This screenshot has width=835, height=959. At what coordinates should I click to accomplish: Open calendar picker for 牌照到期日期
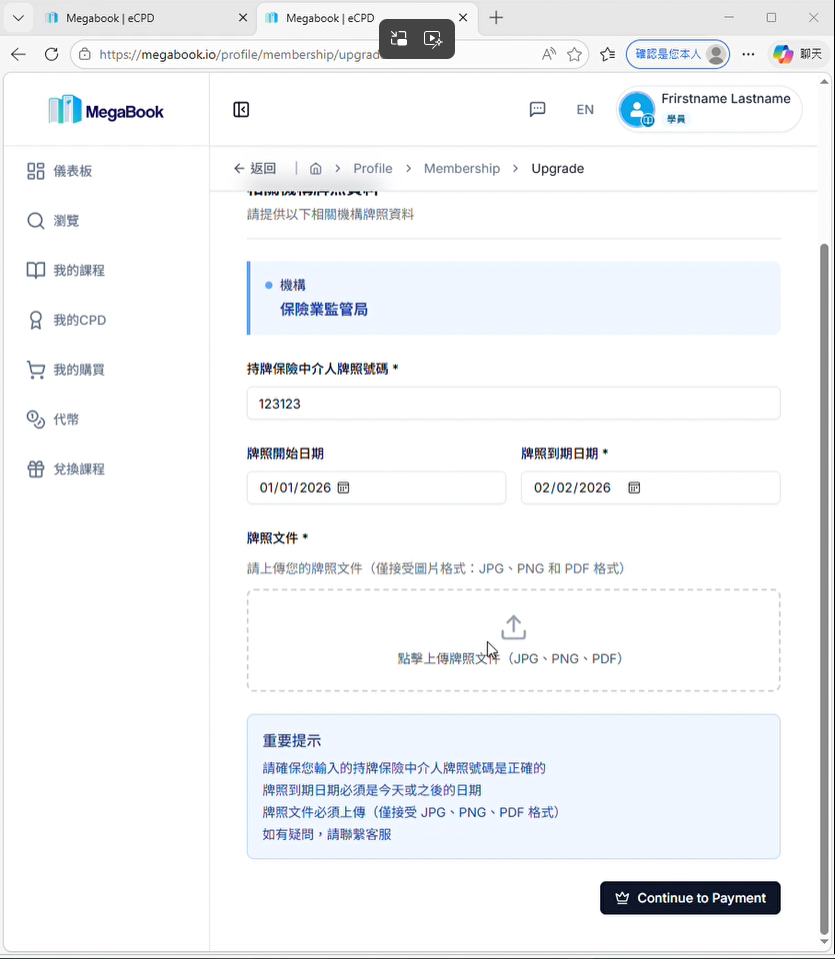634,487
